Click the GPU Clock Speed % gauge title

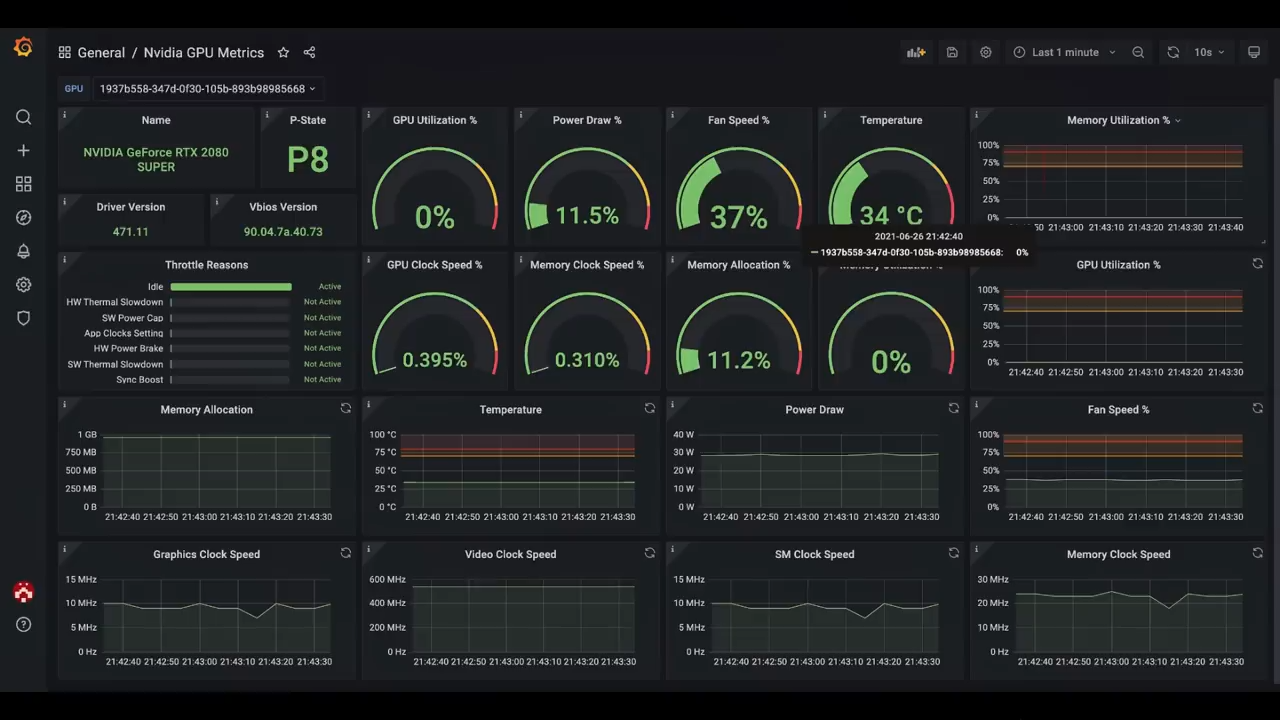coord(435,265)
